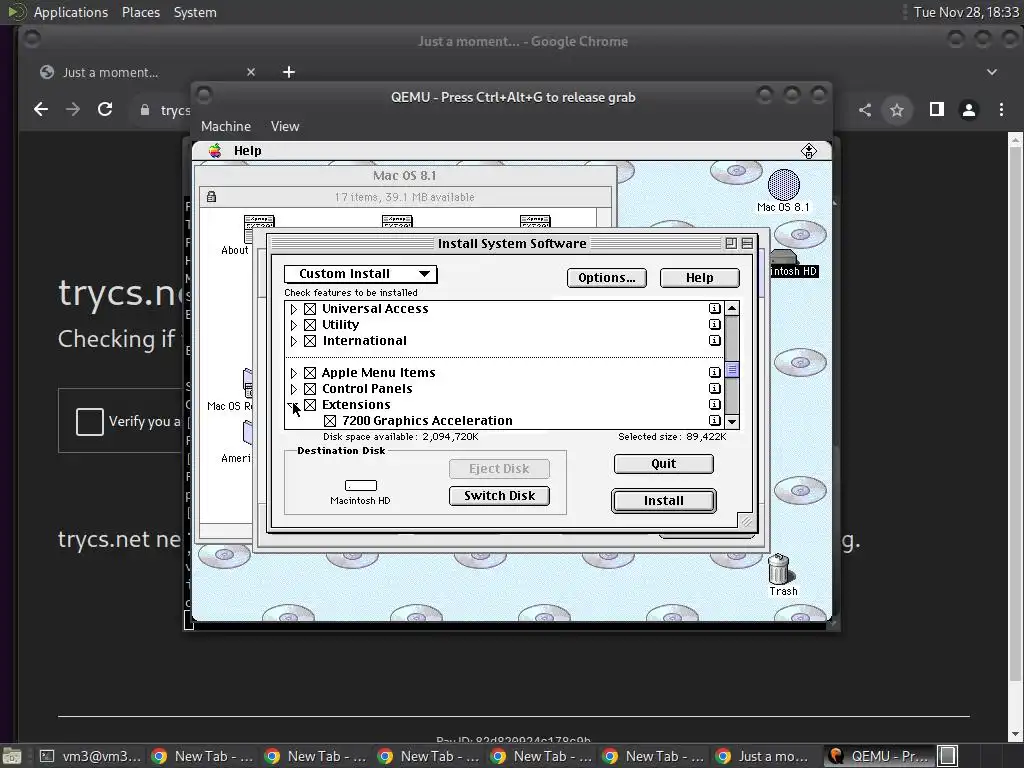Click the info icon for Control Panels
The width and height of the screenshot is (1024, 768).
714,389
